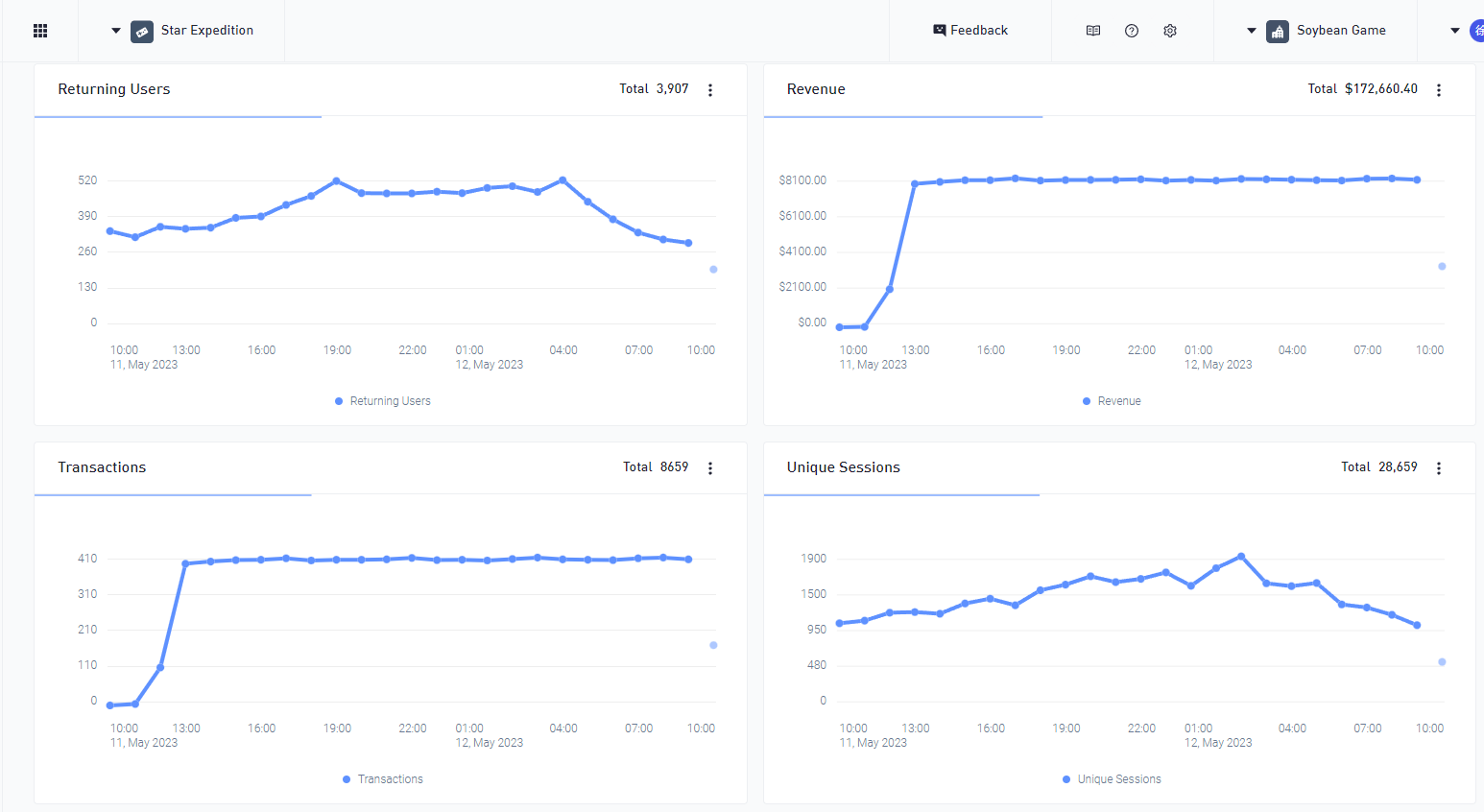
Task: Click the Soybean Game studio icon
Action: 1278,32
